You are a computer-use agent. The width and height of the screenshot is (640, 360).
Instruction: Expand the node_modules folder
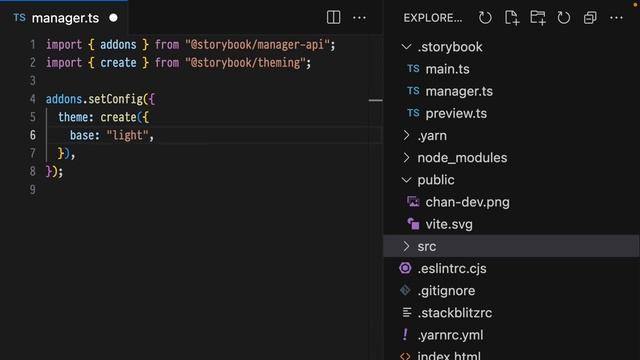pos(406,157)
